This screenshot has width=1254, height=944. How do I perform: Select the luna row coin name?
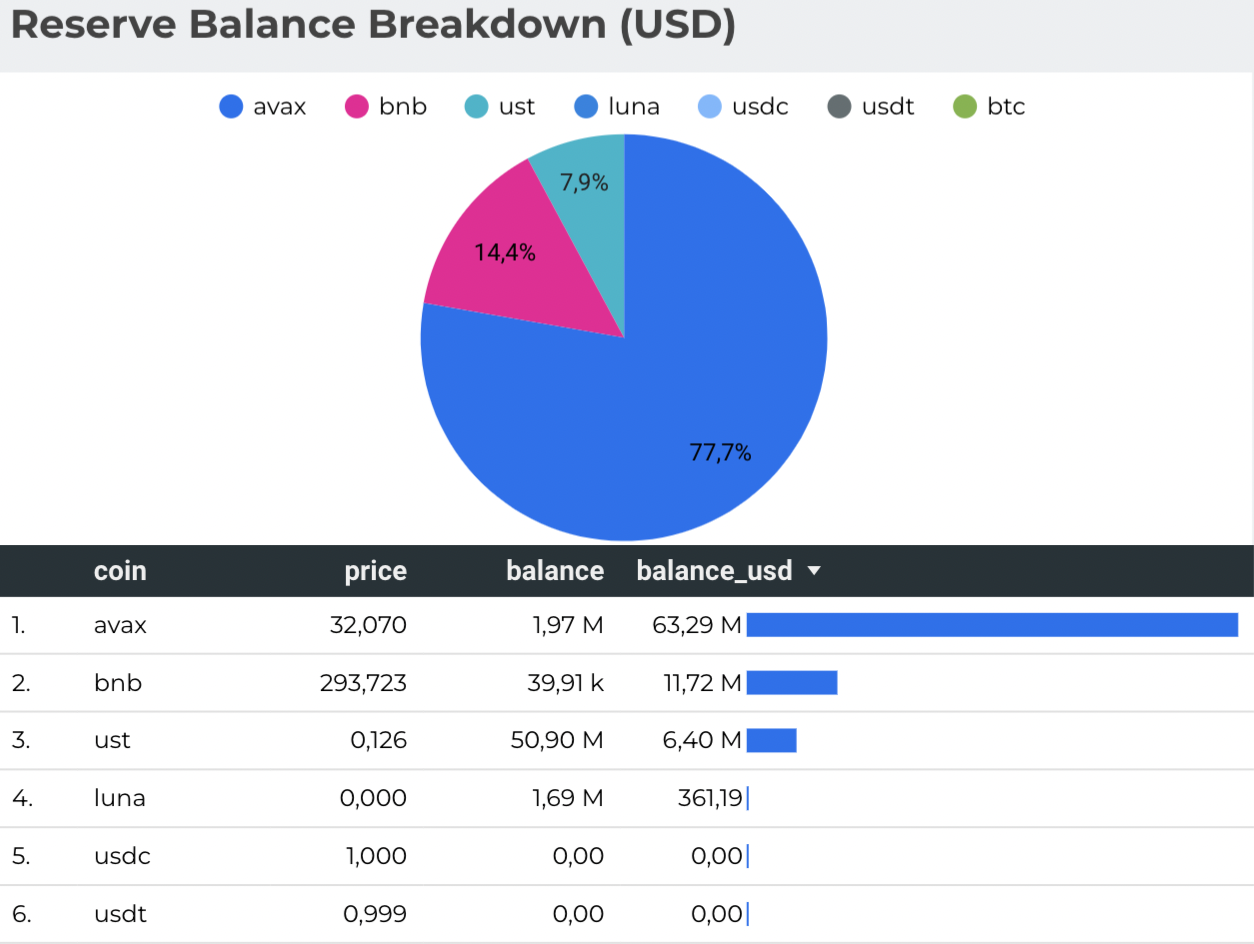point(120,798)
